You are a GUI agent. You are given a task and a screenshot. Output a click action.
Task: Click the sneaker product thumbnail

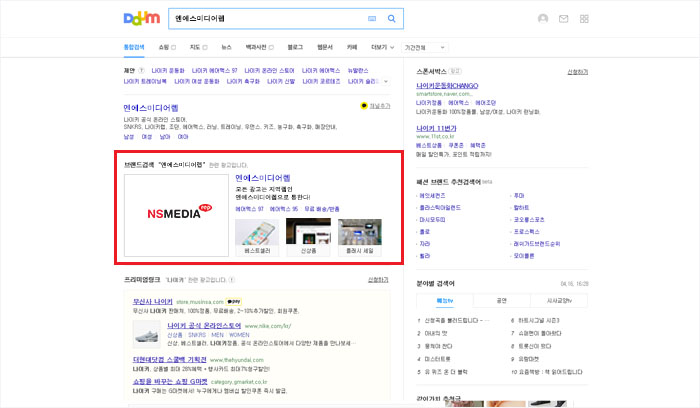146,334
